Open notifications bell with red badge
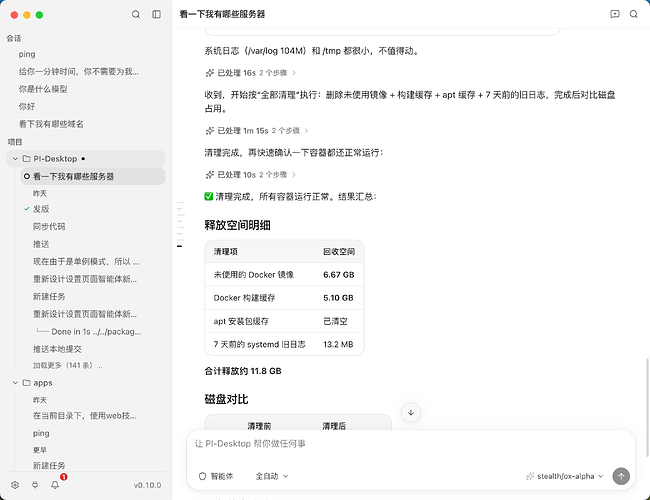 coord(55,484)
